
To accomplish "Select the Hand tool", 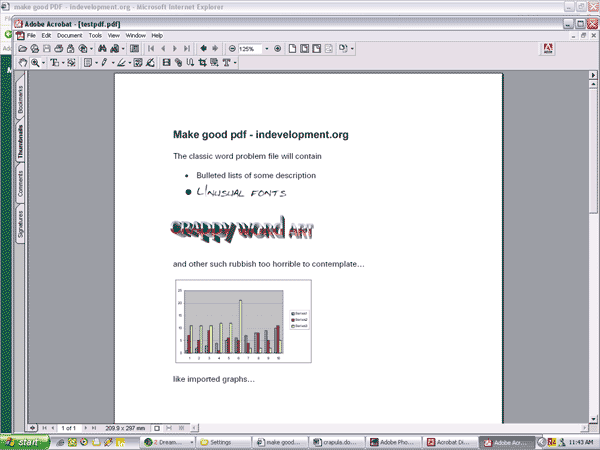I will (23, 63).
